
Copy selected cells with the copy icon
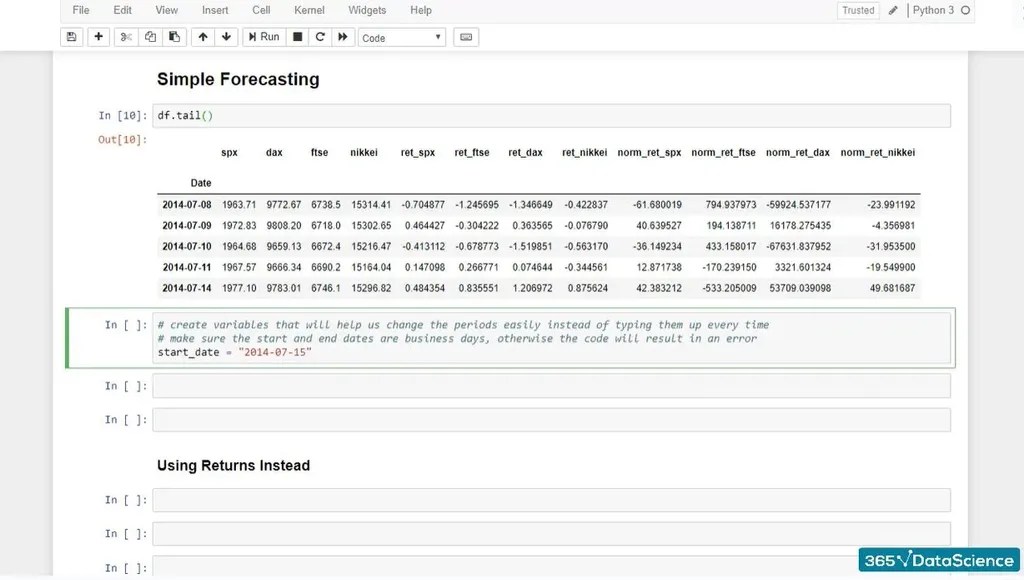148,36
